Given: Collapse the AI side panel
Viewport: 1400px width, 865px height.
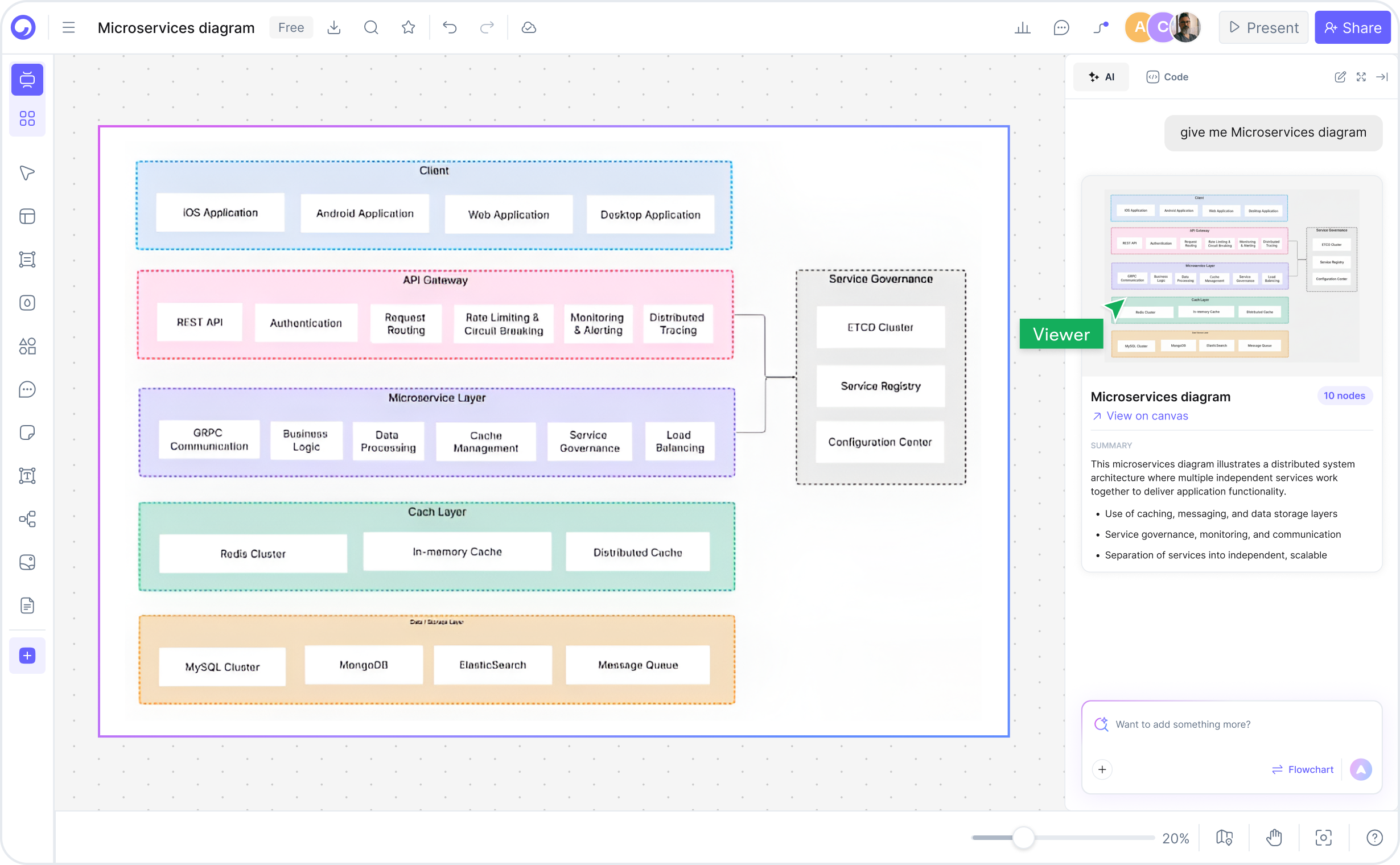Looking at the screenshot, I should (x=1382, y=77).
